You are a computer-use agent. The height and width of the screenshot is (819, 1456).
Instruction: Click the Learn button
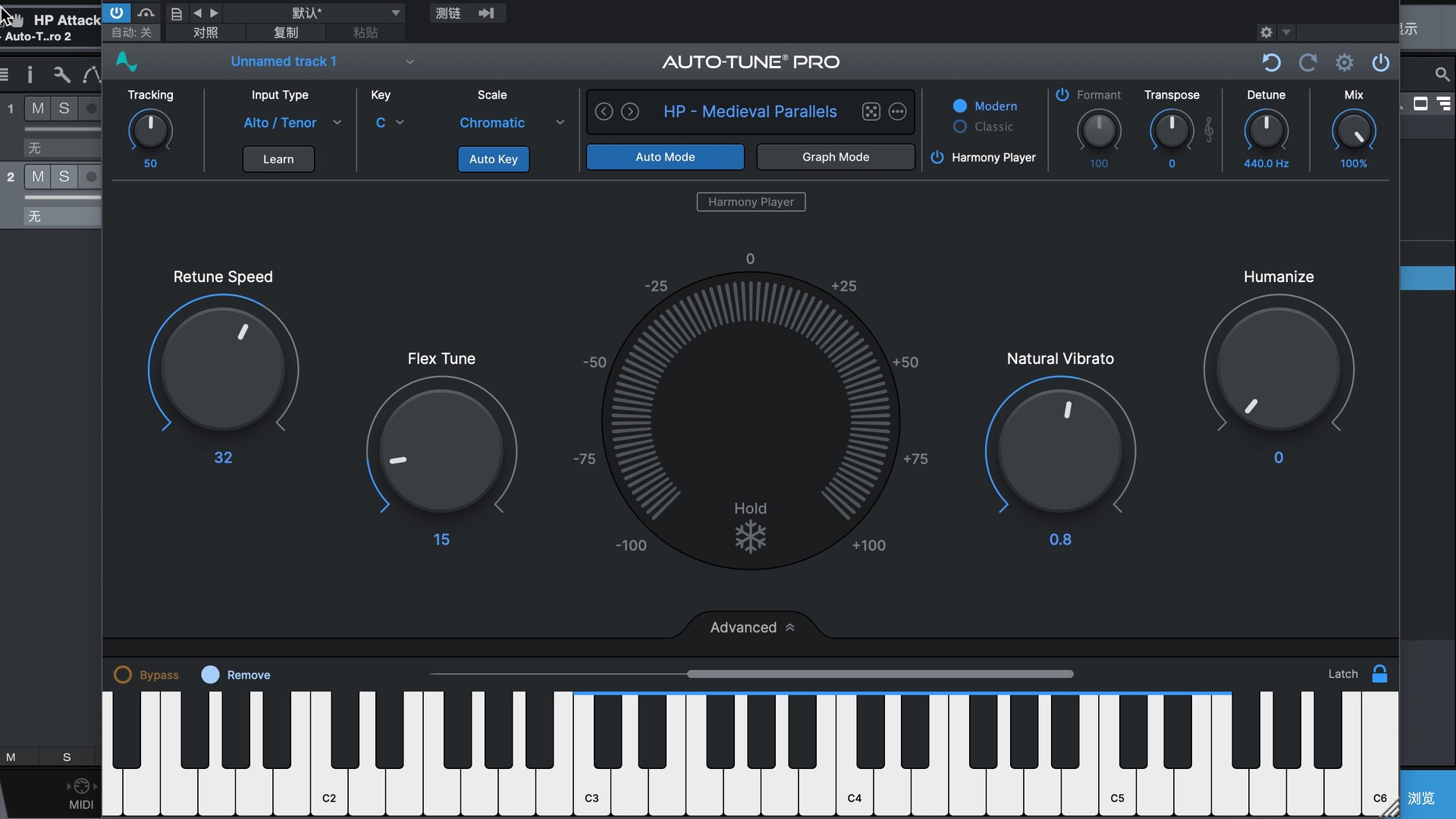point(278,159)
